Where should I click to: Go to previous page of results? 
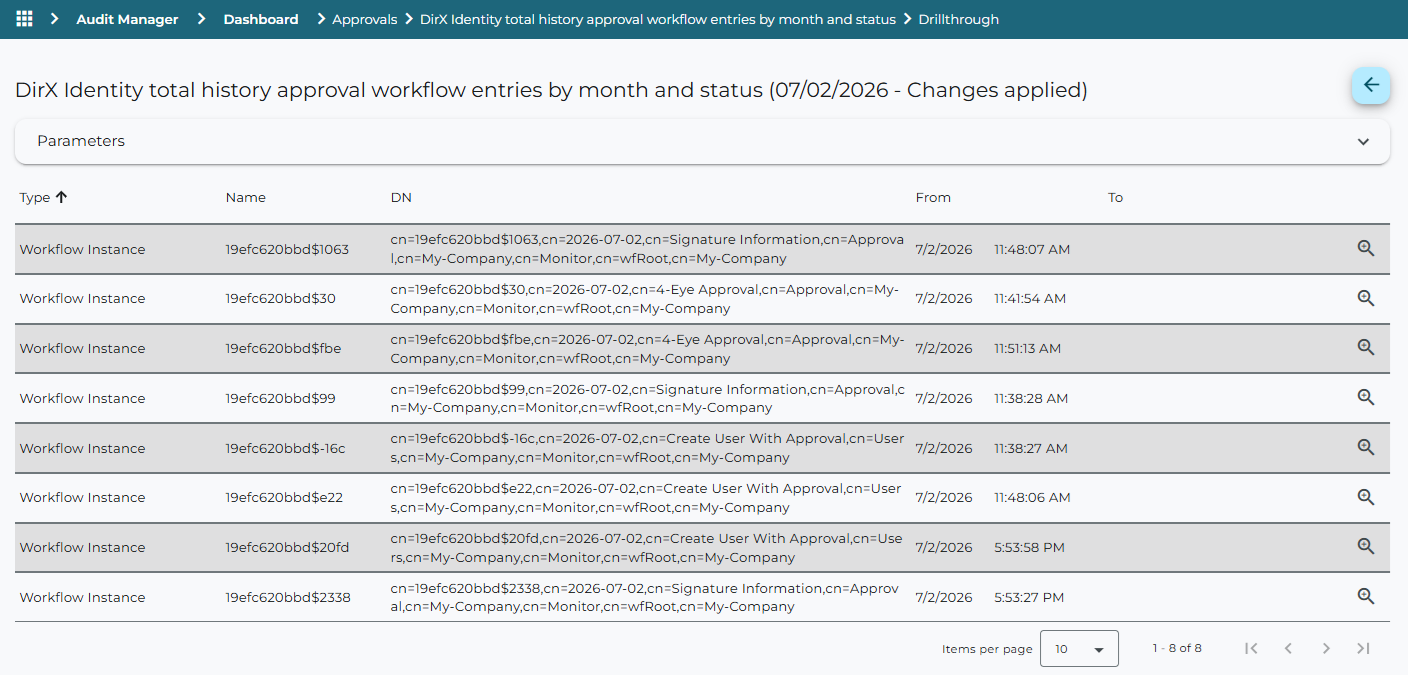[1288, 648]
